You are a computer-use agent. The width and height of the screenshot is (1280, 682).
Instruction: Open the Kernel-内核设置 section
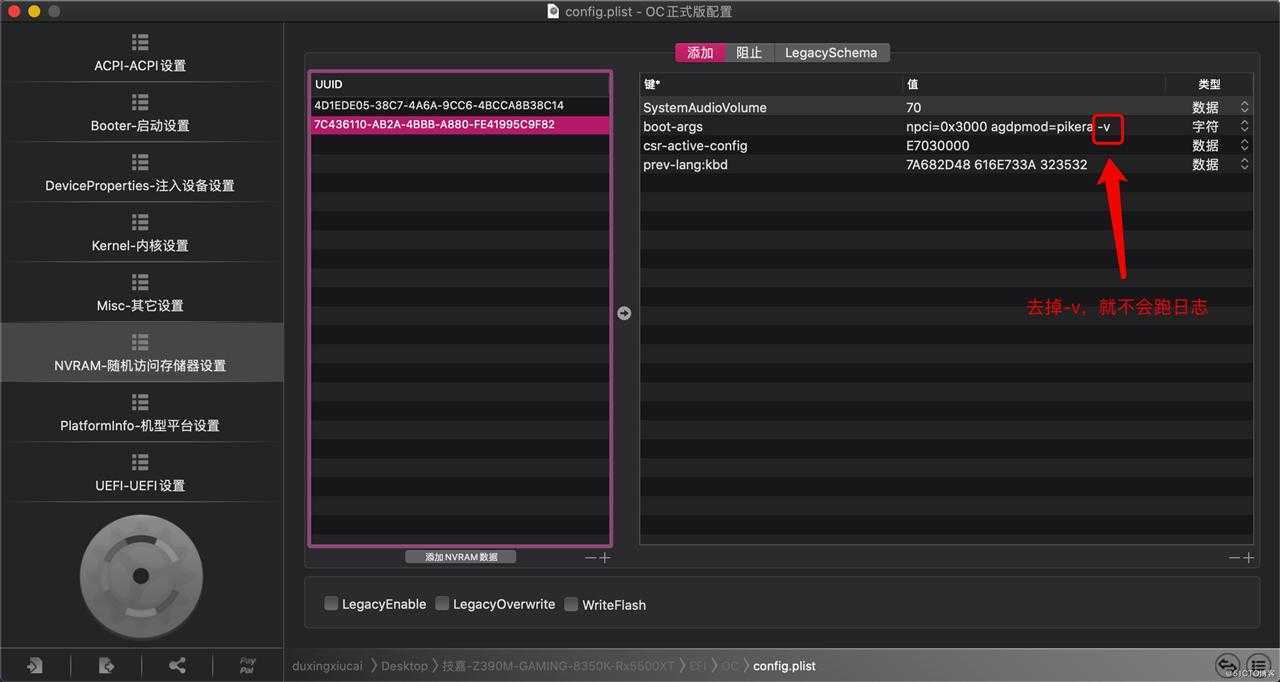click(x=140, y=233)
